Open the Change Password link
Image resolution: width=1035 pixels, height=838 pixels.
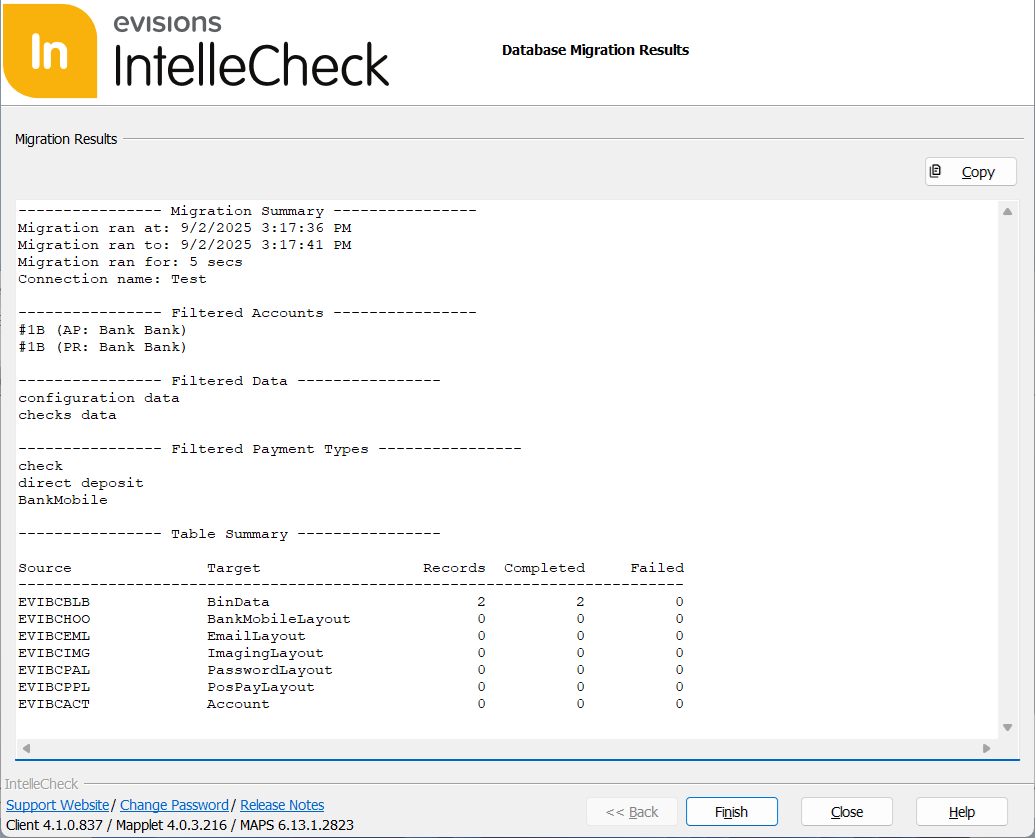coord(174,805)
